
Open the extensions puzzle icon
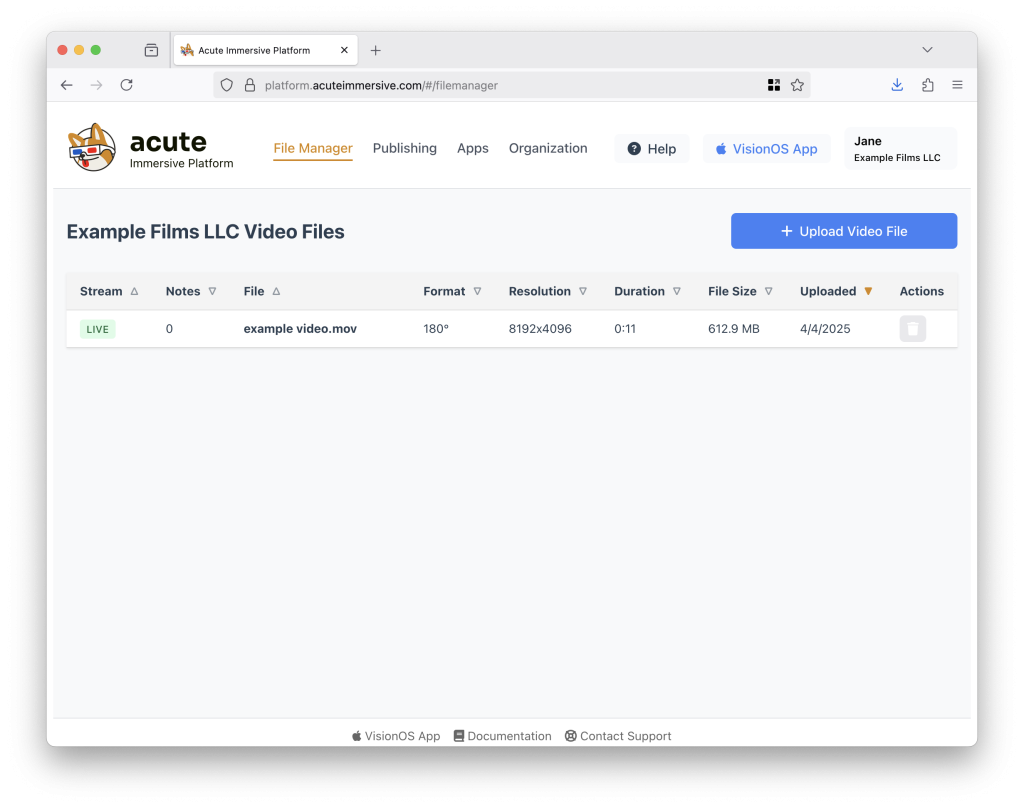[x=927, y=85]
